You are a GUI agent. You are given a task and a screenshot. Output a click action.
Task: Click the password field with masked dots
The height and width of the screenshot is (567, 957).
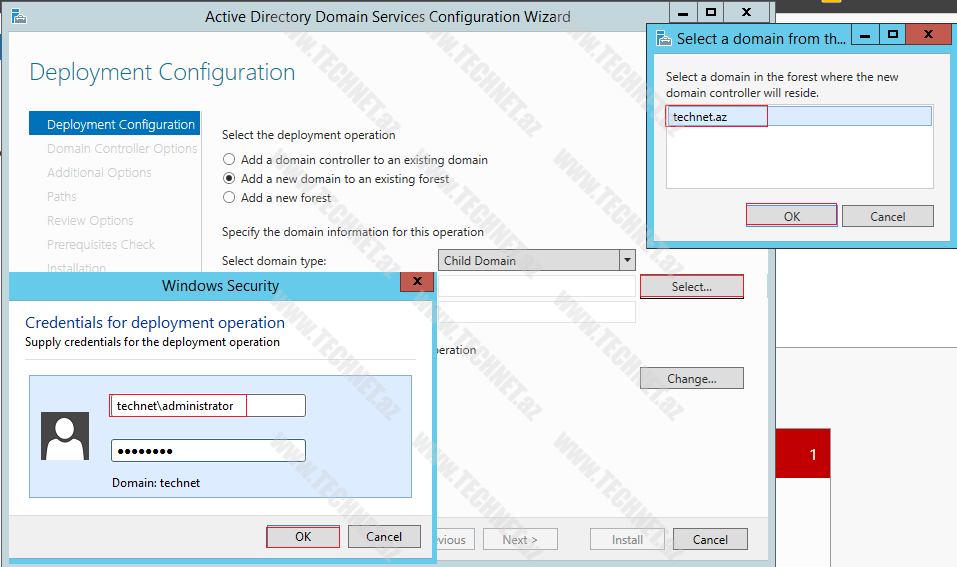tap(207, 451)
